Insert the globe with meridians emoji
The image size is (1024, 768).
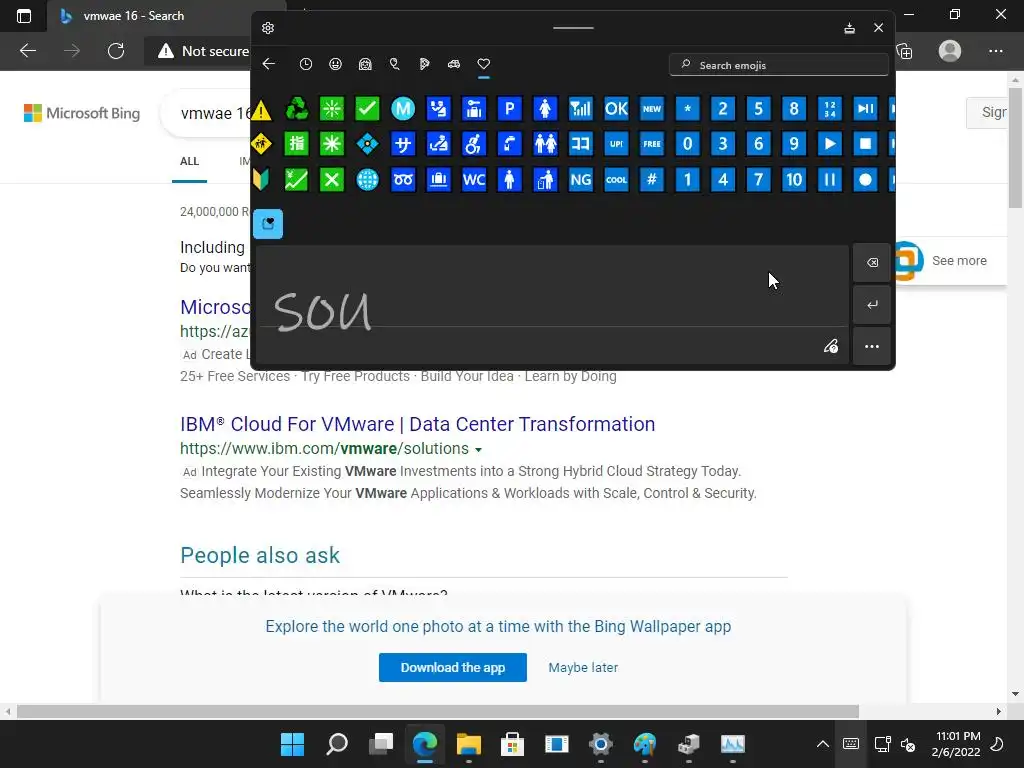[367, 180]
